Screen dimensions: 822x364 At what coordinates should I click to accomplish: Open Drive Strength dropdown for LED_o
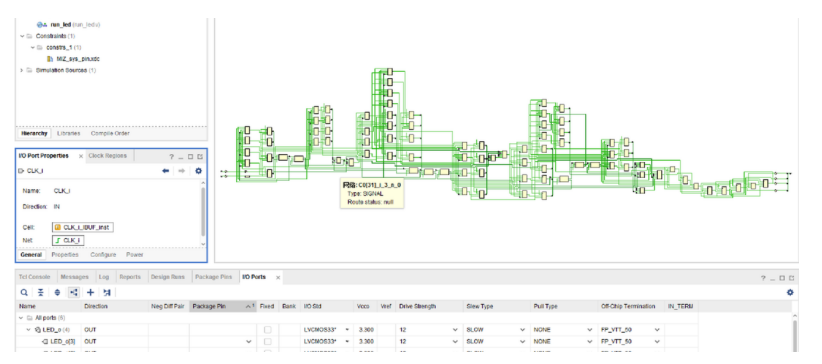point(455,330)
